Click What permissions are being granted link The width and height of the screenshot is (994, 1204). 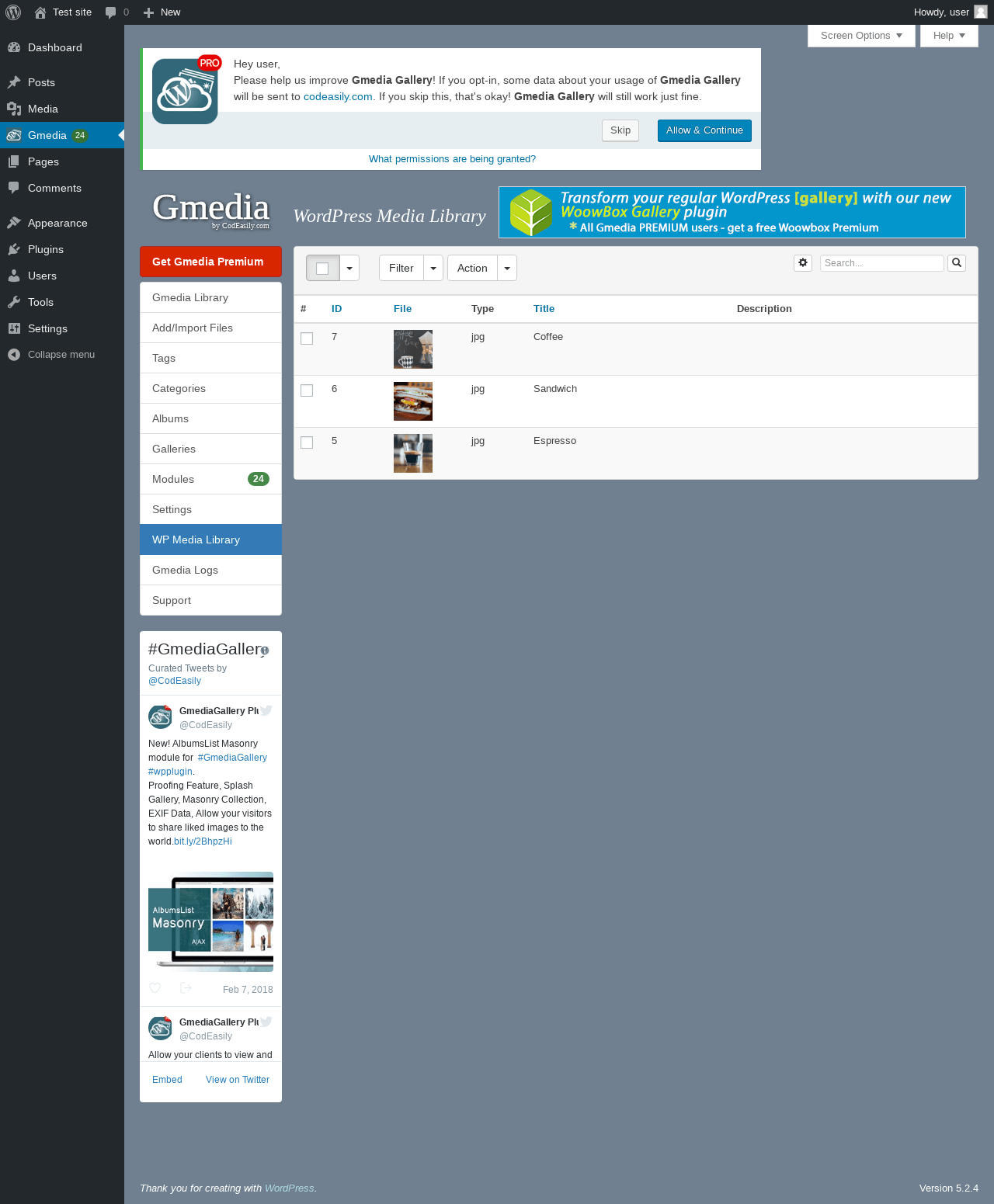tap(452, 159)
